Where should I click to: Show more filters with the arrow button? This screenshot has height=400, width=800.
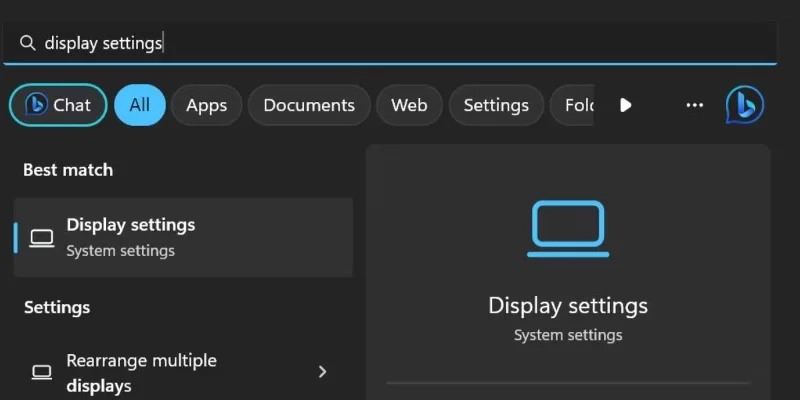click(626, 105)
